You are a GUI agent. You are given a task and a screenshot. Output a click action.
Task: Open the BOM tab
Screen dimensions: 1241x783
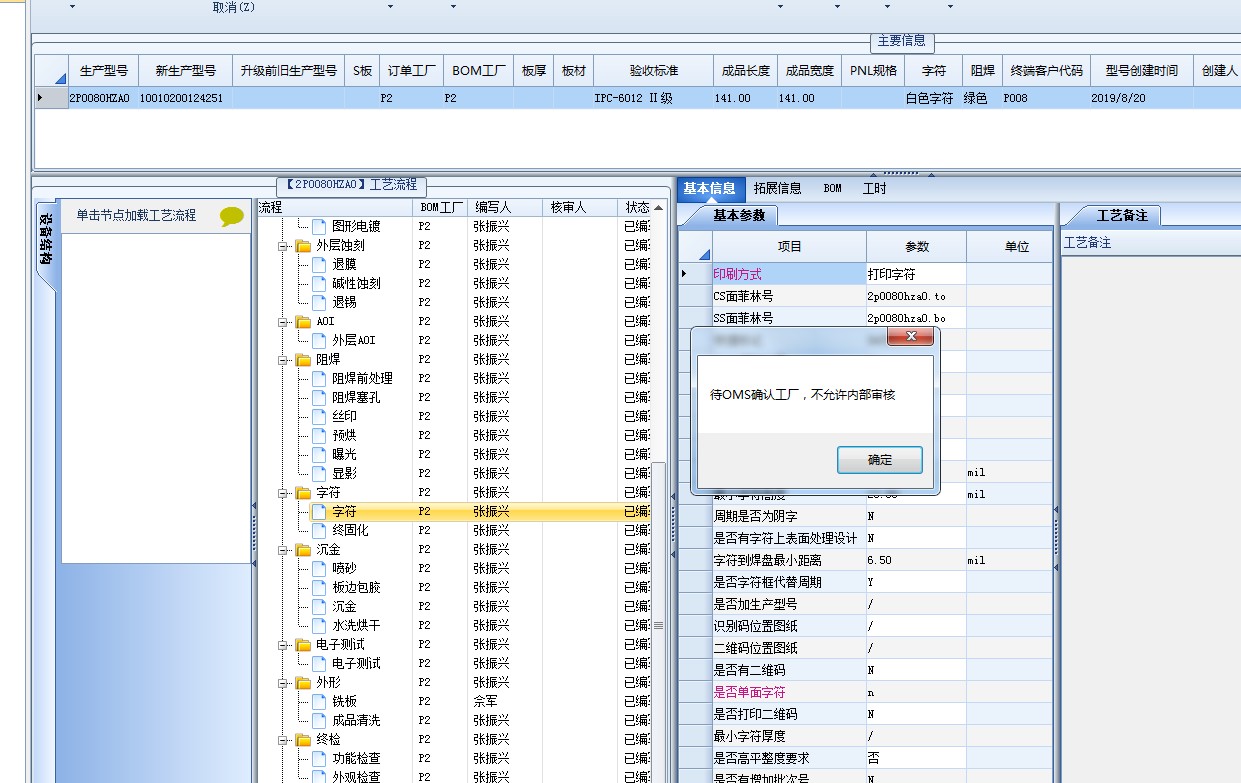pyautogui.click(x=832, y=188)
